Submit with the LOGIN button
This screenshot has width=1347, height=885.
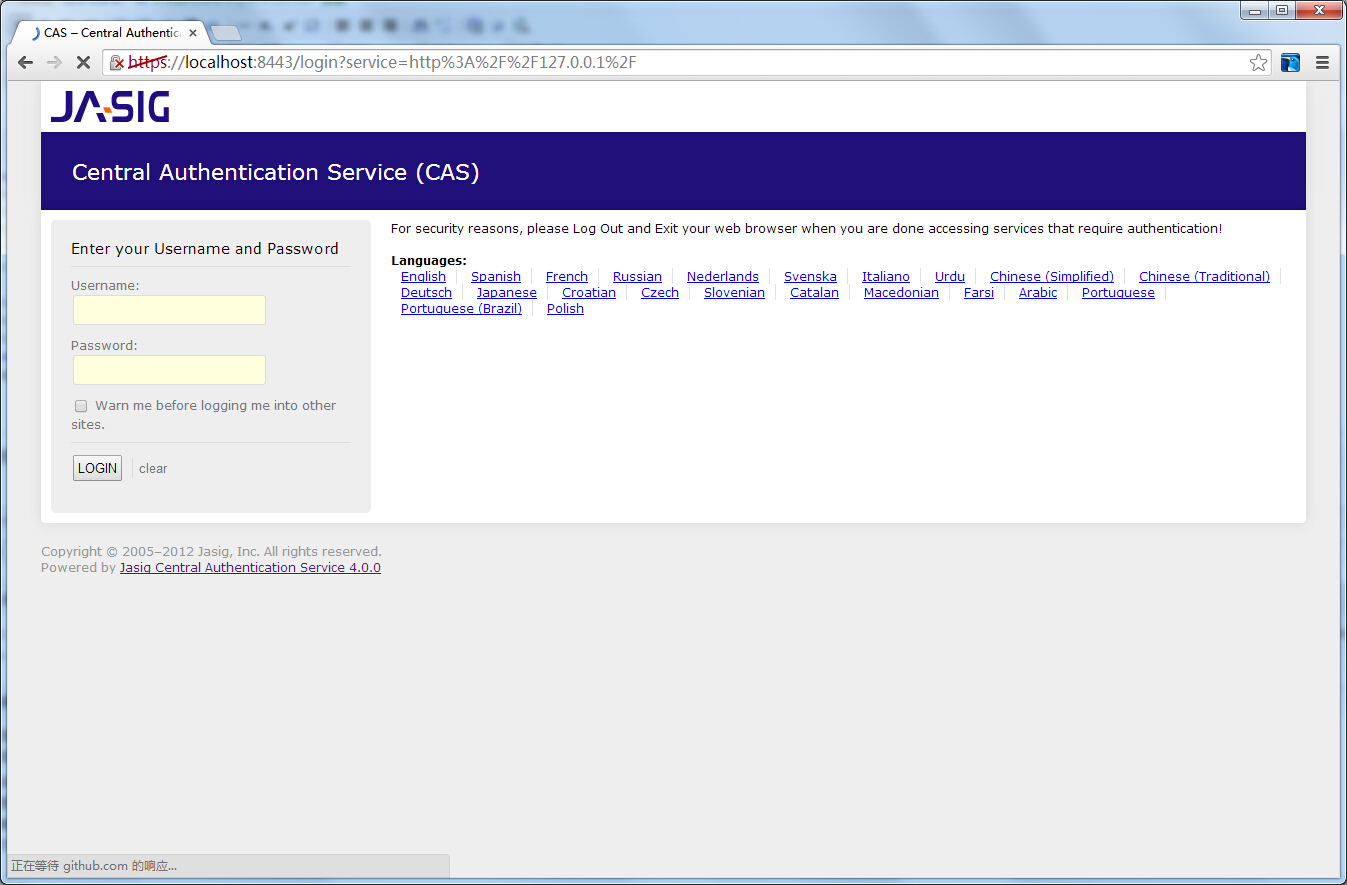tap(97, 468)
